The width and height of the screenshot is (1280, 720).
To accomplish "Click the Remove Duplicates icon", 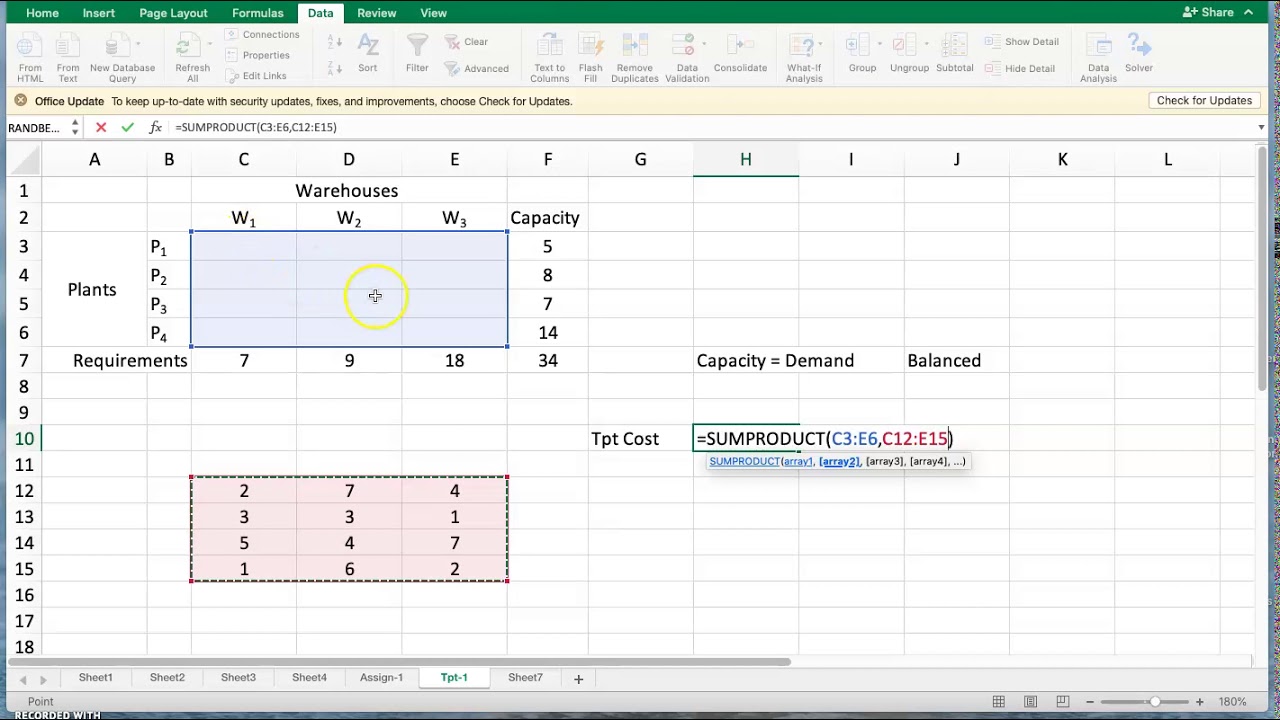I will pyautogui.click(x=635, y=47).
